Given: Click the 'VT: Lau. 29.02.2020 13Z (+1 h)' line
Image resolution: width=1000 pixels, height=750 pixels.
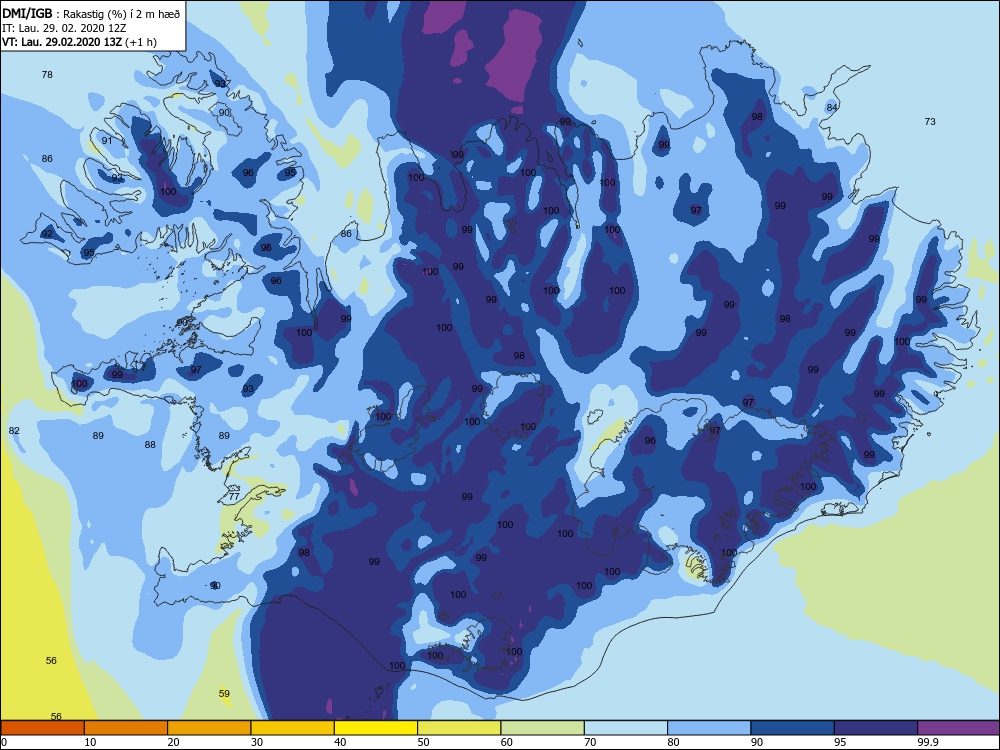Looking at the screenshot, I should tap(79, 42).
